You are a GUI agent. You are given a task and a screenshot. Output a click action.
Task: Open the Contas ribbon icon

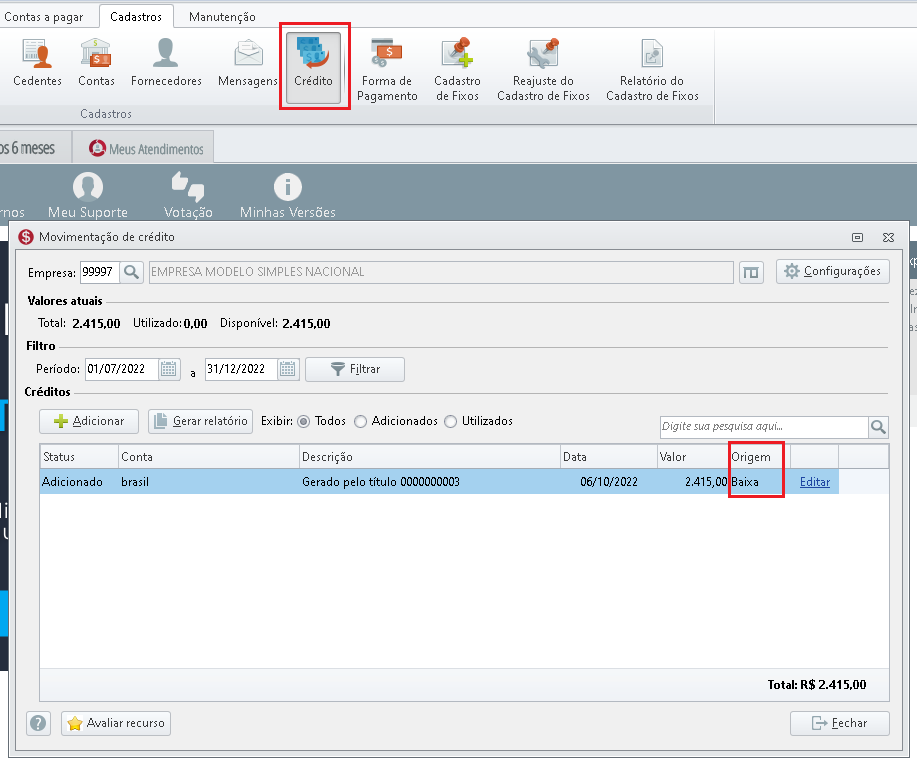[x=96, y=63]
